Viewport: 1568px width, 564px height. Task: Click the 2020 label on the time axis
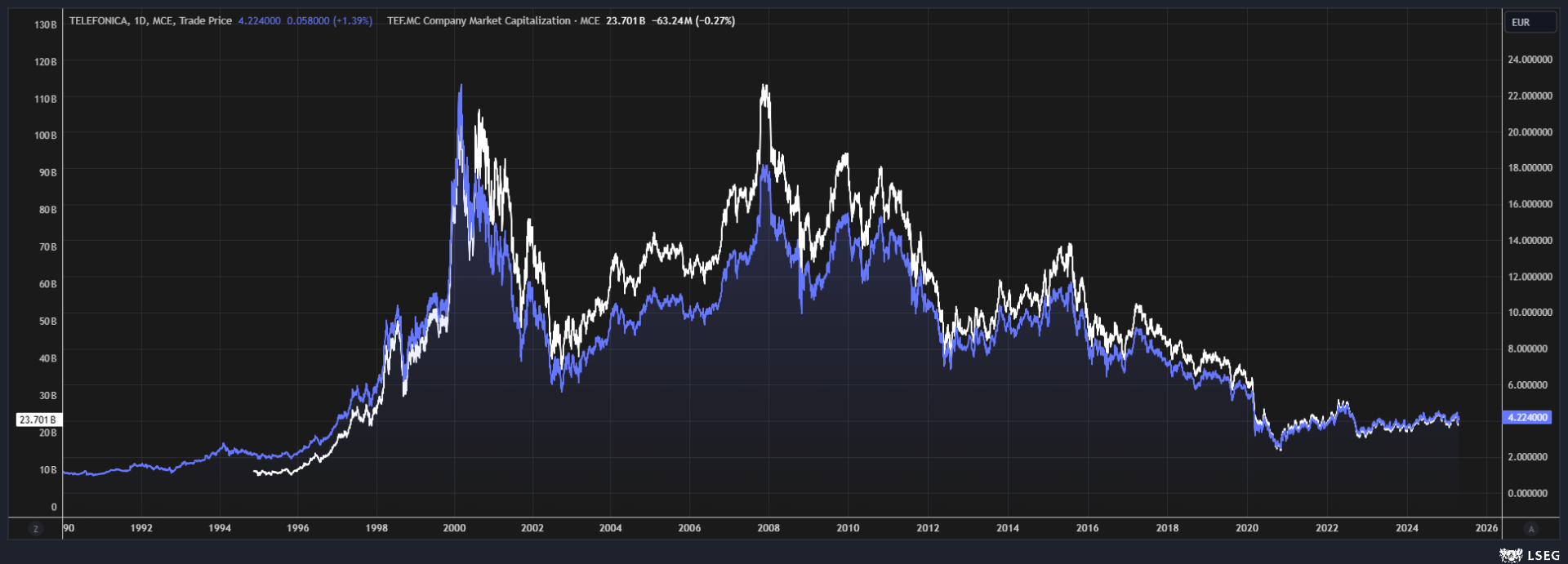pos(1247,528)
